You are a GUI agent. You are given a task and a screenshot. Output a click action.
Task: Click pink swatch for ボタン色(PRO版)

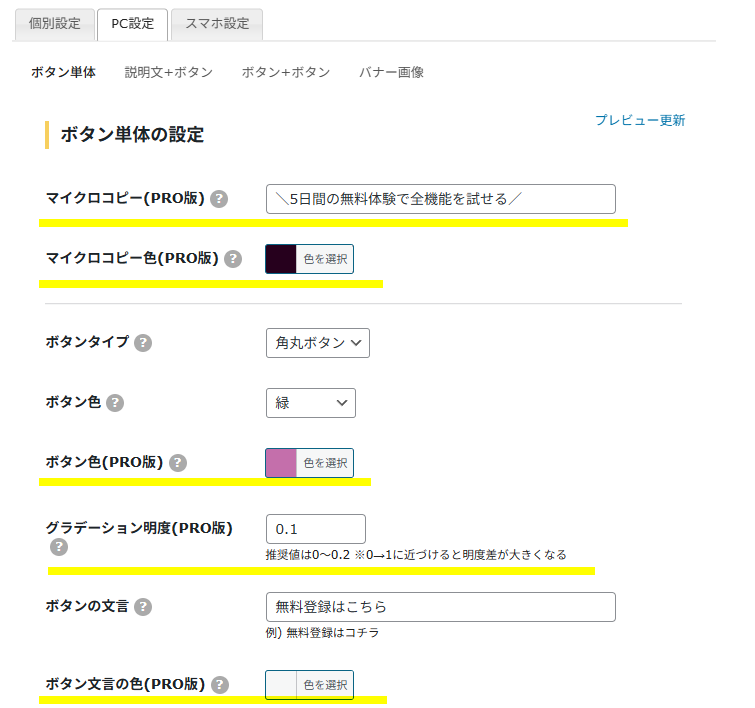pyautogui.click(x=281, y=463)
